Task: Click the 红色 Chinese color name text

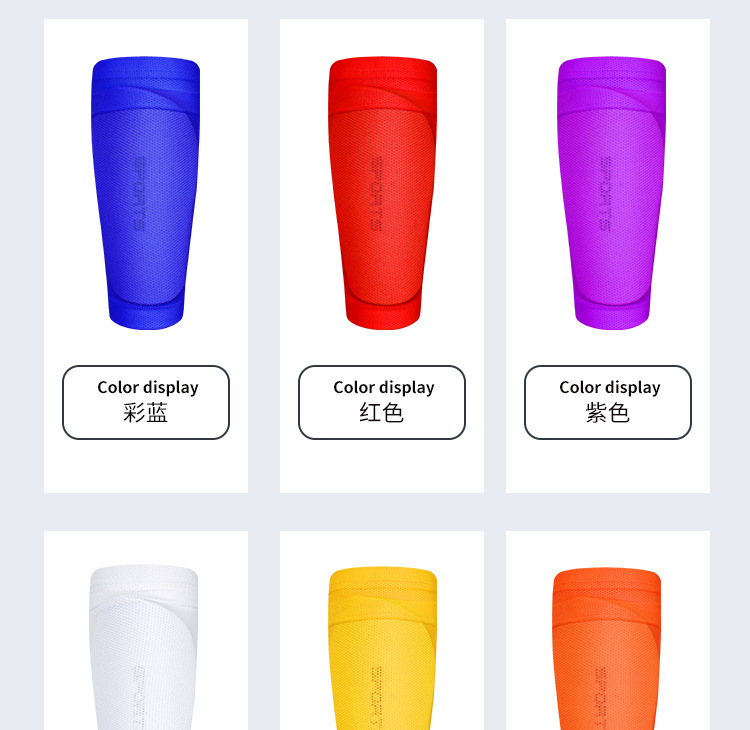Action: 381,413
